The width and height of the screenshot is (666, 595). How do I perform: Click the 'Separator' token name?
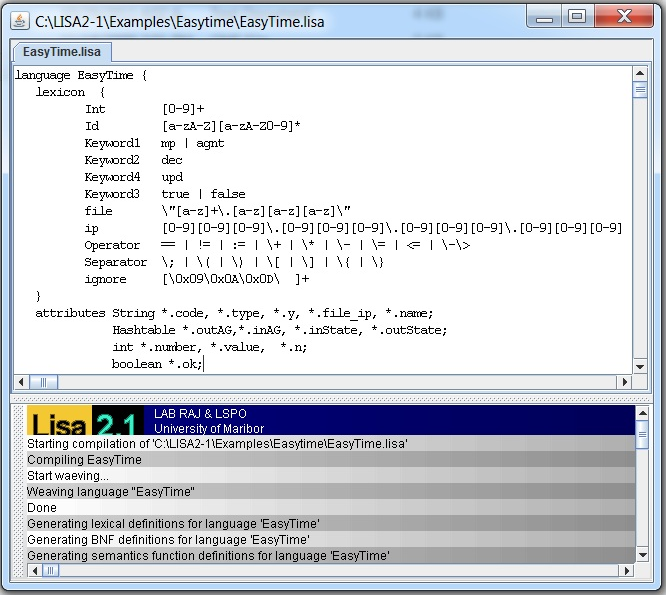pos(116,262)
